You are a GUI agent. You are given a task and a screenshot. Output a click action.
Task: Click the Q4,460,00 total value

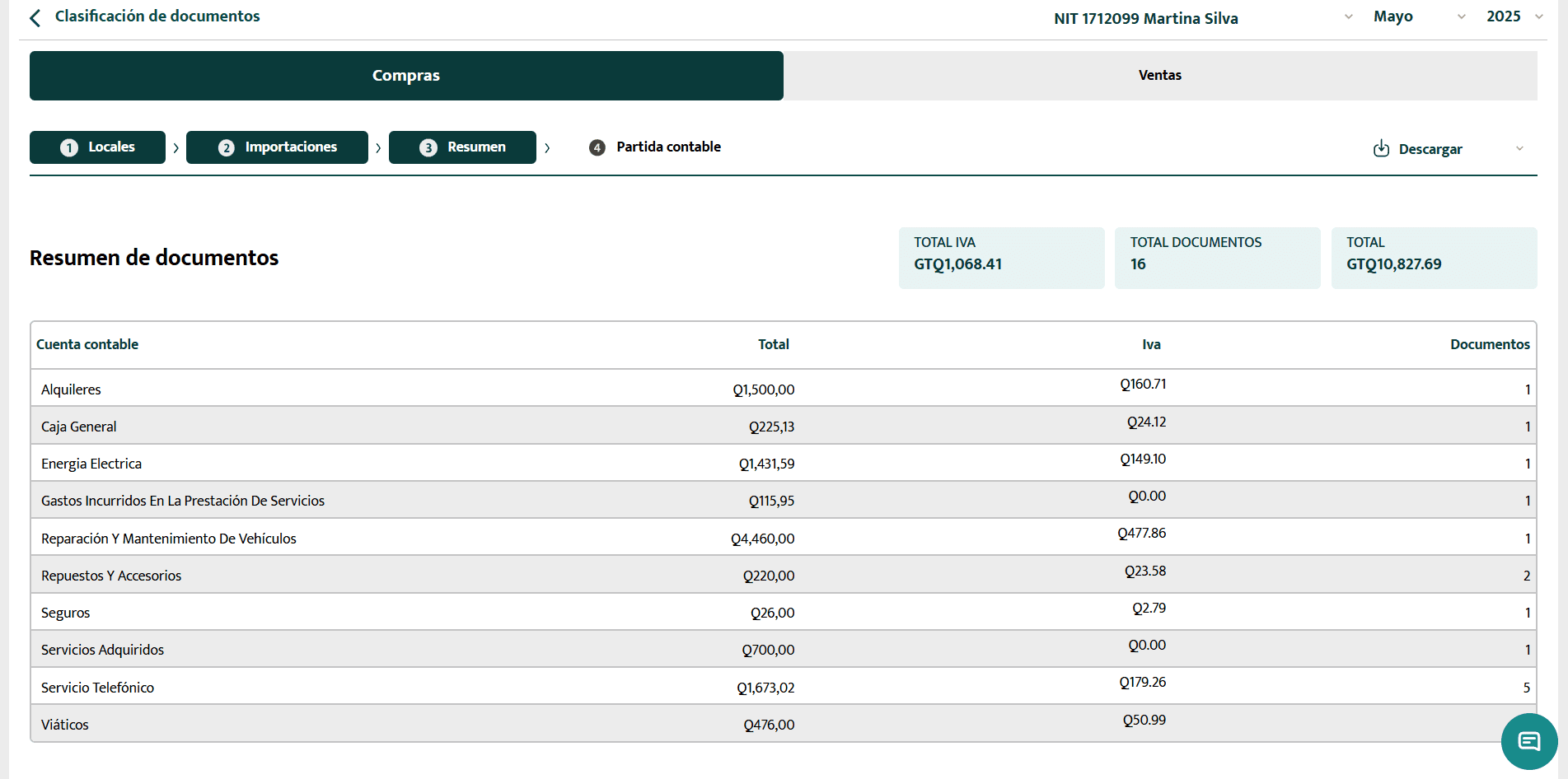tap(763, 539)
